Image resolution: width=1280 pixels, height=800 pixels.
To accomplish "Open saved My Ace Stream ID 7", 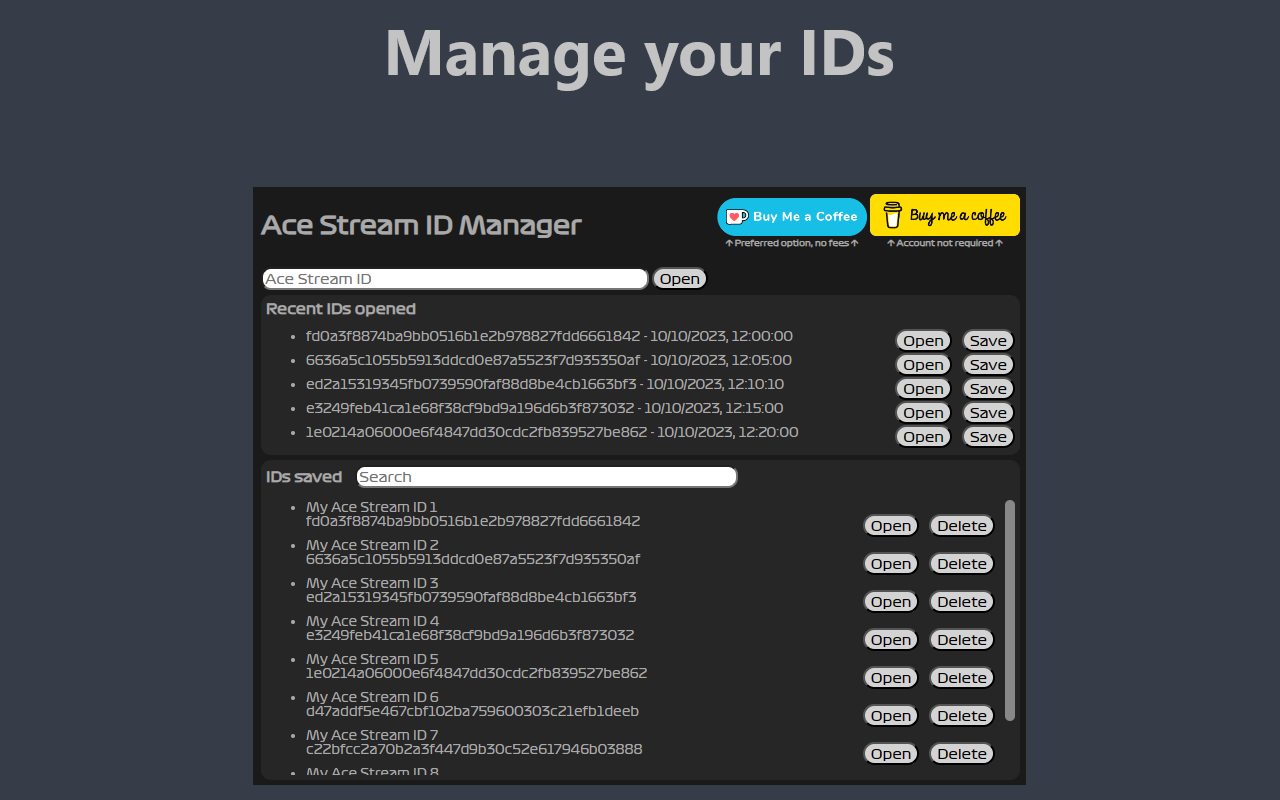I will pos(891,754).
